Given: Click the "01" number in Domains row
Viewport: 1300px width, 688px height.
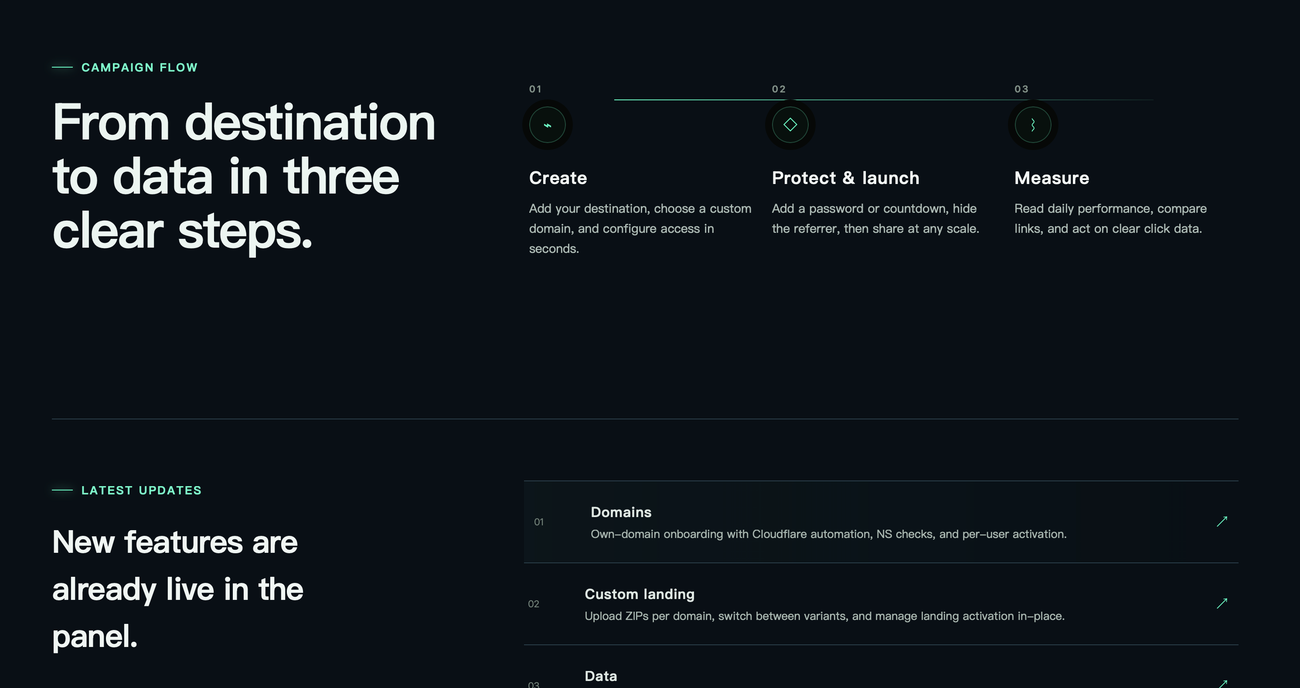Looking at the screenshot, I should [539, 522].
